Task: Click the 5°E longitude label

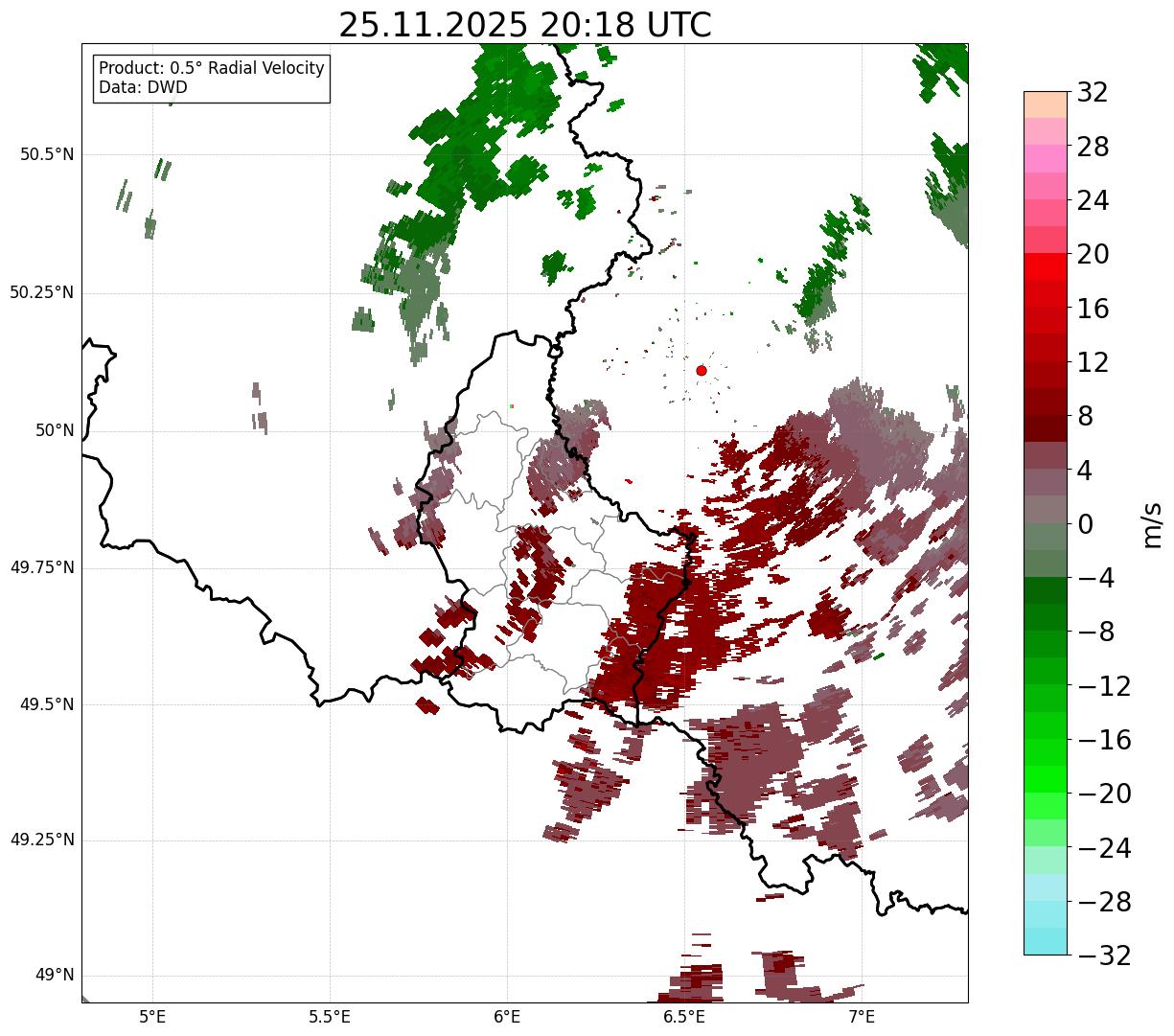Action: tap(152, 1017)
